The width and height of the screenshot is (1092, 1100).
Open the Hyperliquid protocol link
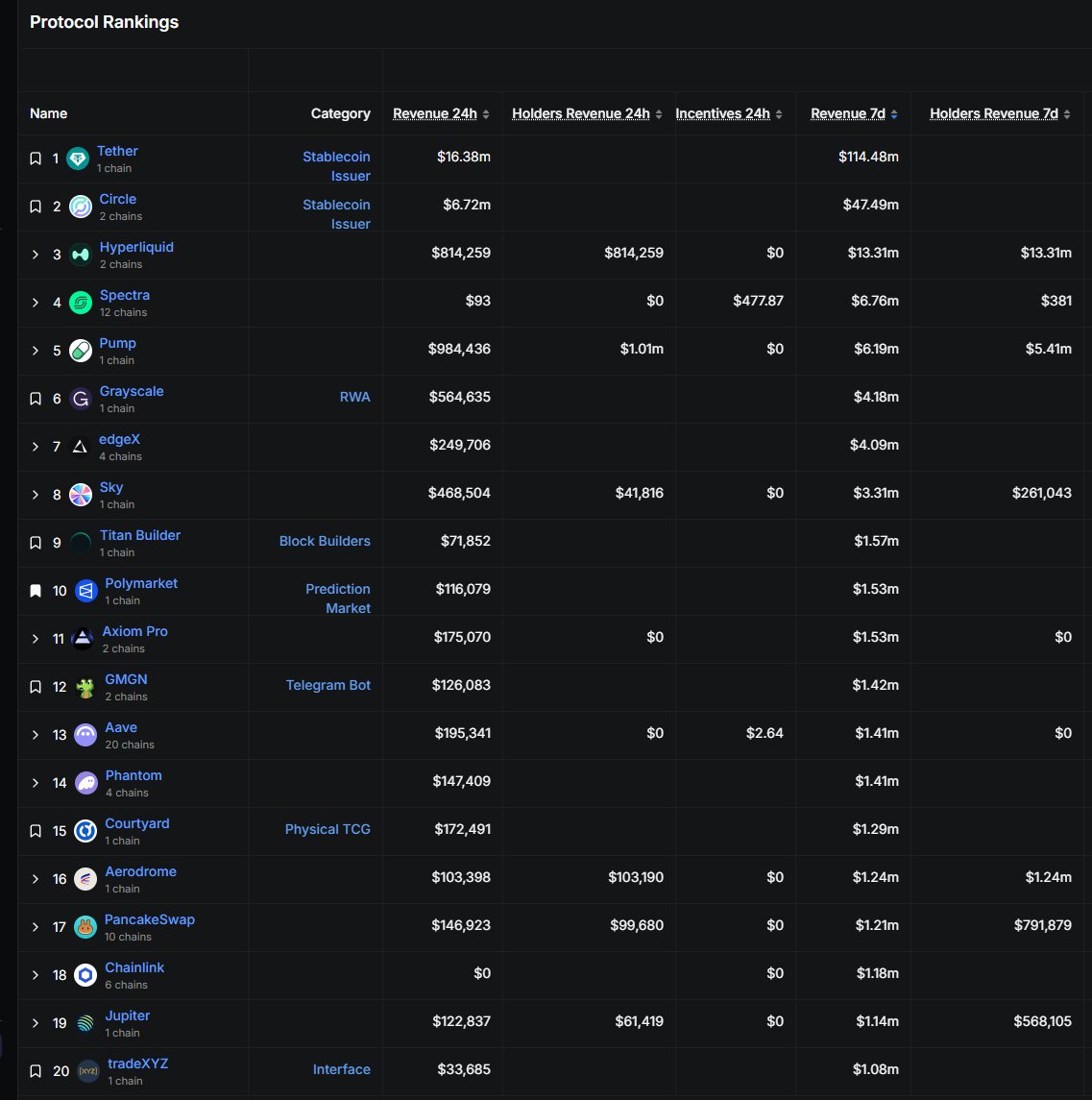(x=136, y=247)
